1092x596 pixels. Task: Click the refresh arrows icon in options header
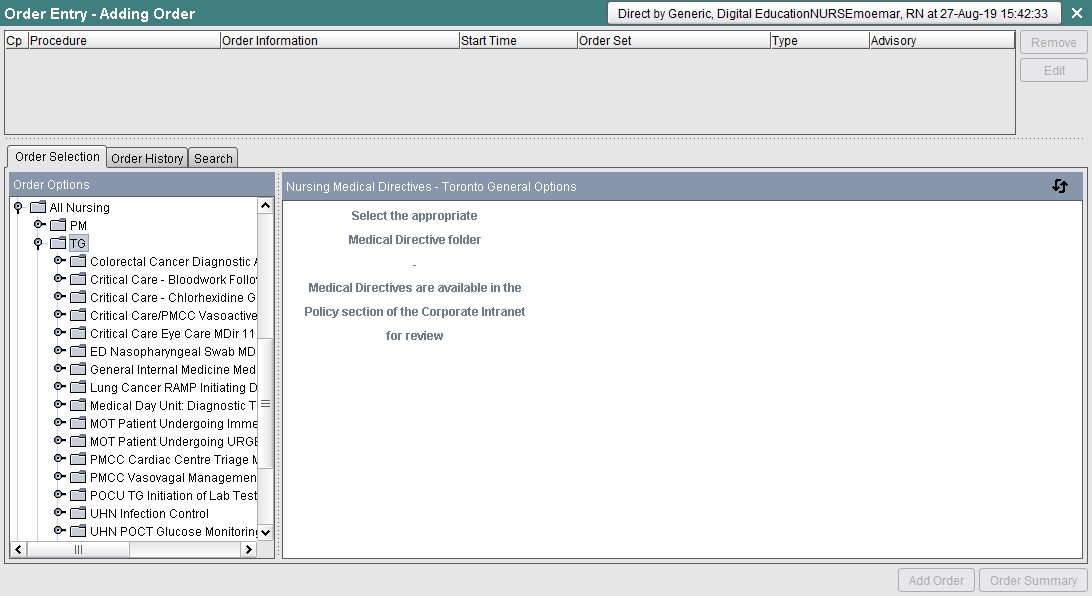click(1060, 186)
